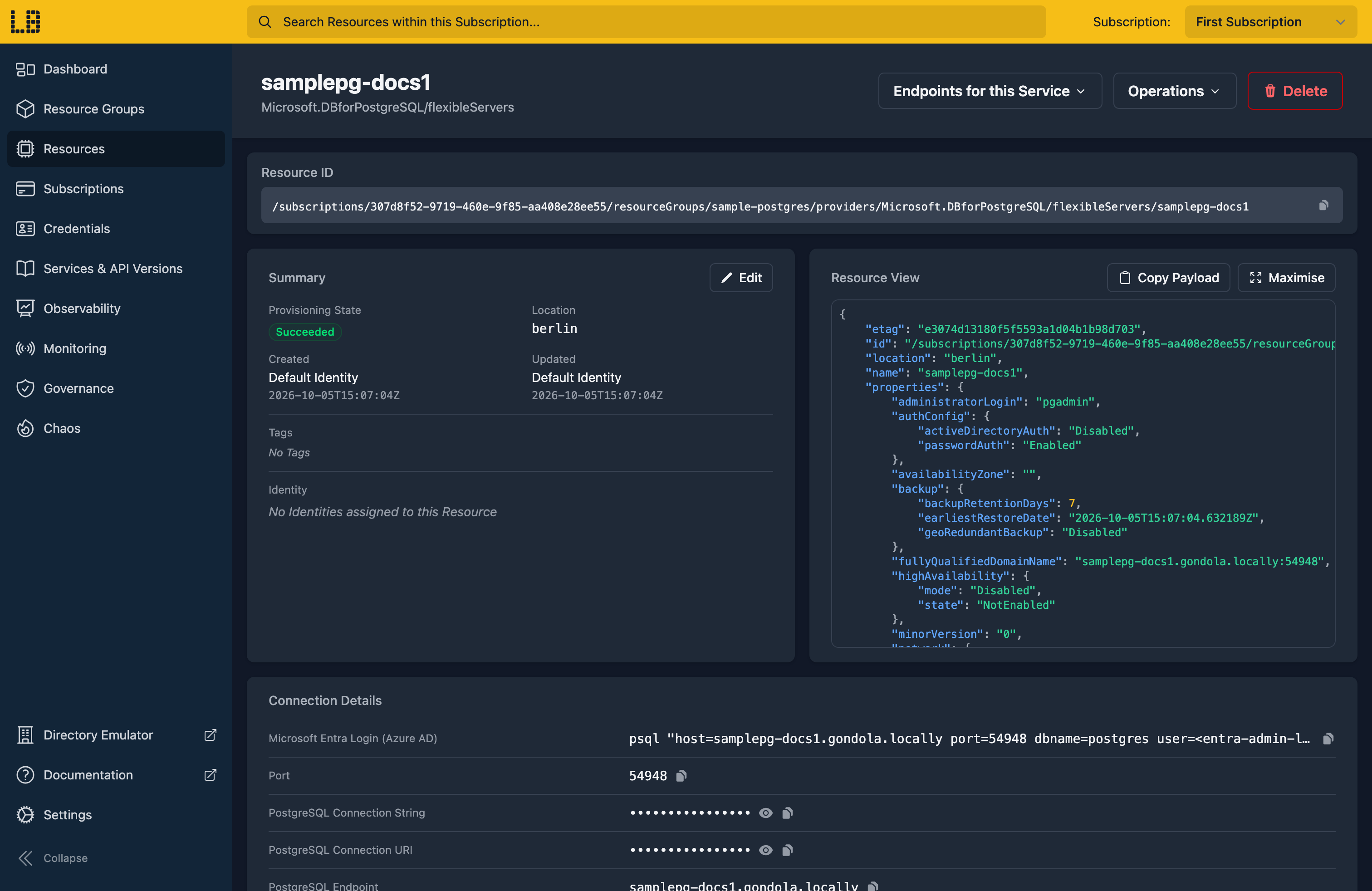Click the Credentials card icon
Screen dimensions: 1372x891
(x=25, y=229)
